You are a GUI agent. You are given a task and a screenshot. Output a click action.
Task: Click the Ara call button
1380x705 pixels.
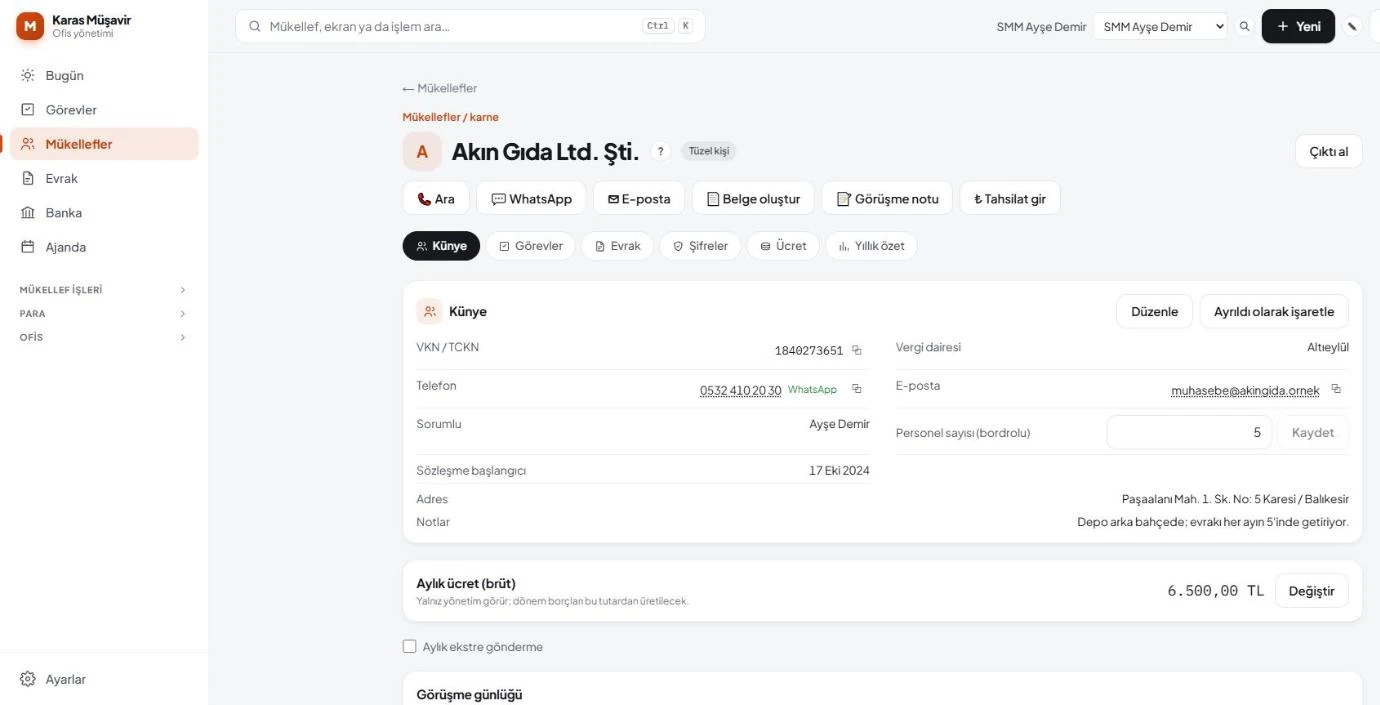(436, 198)
